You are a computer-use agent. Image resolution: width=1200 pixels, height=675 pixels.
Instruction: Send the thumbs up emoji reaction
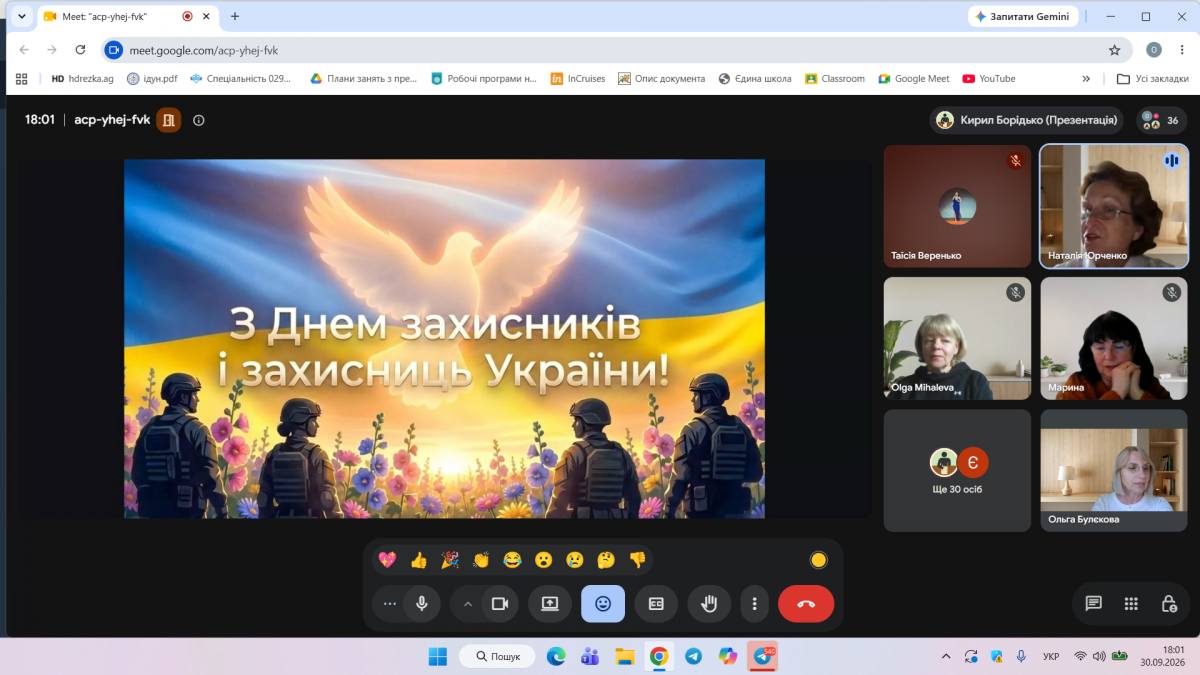(x=419, y=560)
